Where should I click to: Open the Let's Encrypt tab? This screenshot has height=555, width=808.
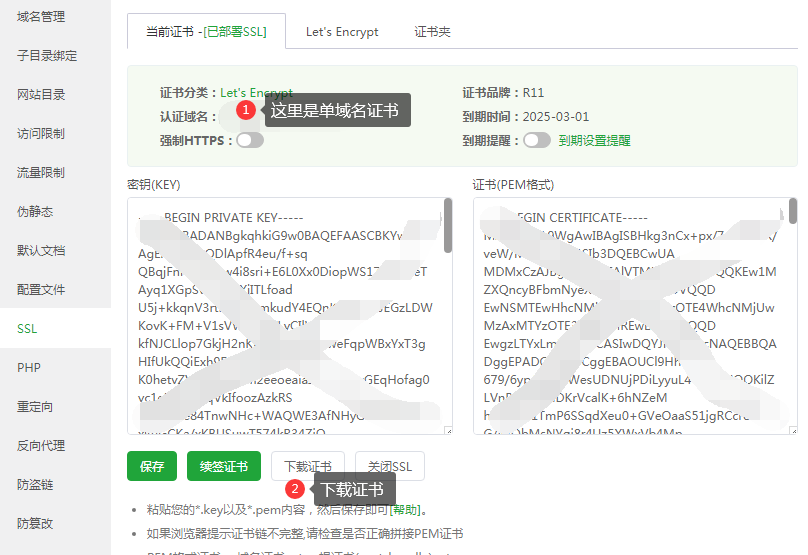342,32
